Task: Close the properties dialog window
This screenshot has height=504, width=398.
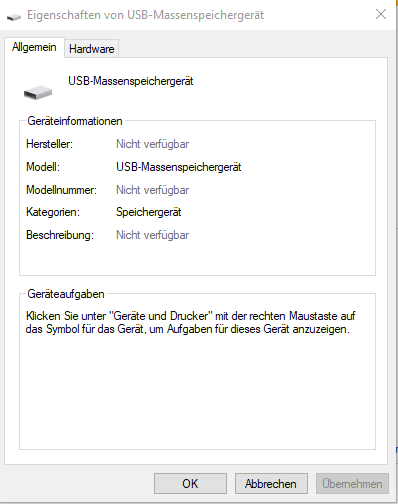Action: pos(381,14)
